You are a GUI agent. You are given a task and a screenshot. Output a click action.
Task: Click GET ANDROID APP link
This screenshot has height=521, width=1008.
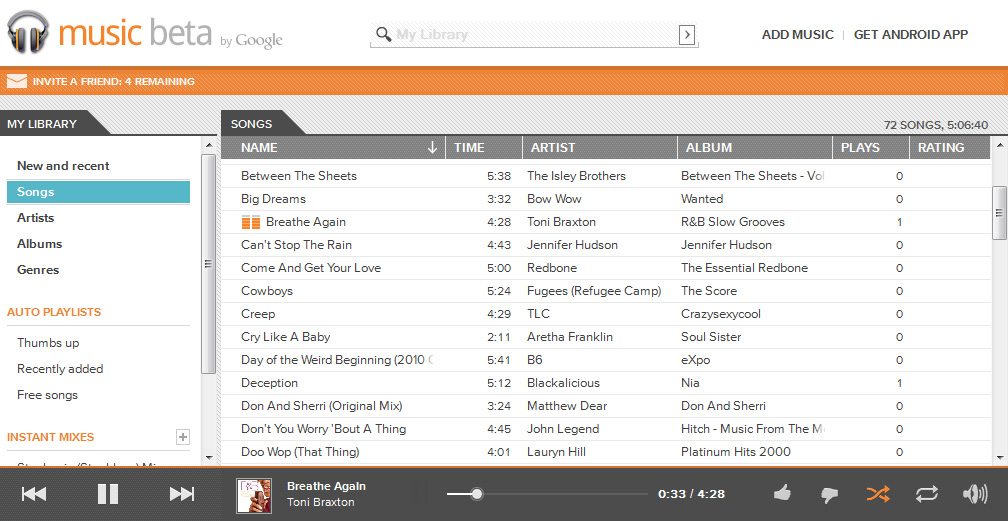910,35
